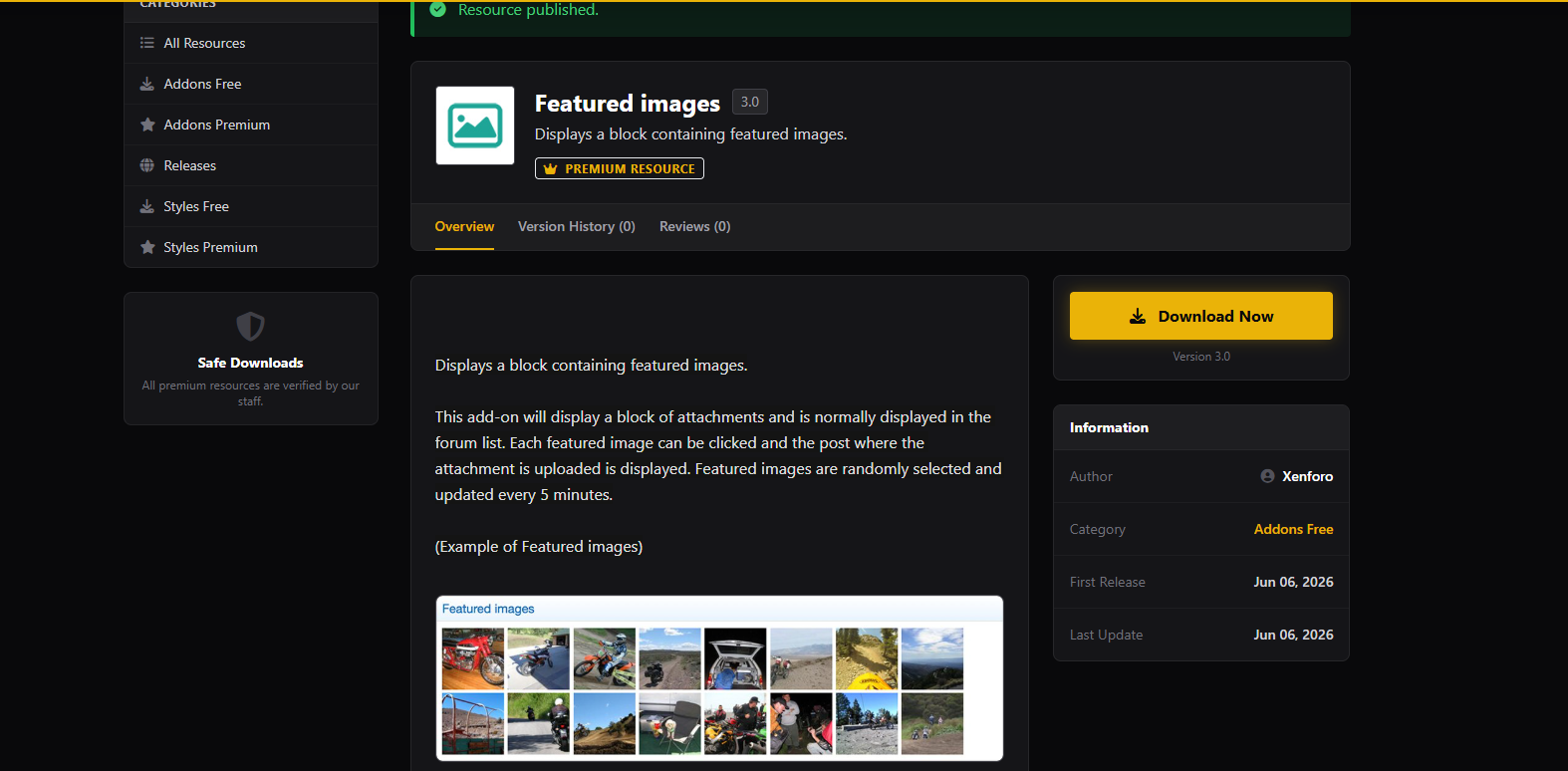Click the Last Update date Jun 06, 2026
This screenshot has height=771, width=1568.
click(1293, 635)
